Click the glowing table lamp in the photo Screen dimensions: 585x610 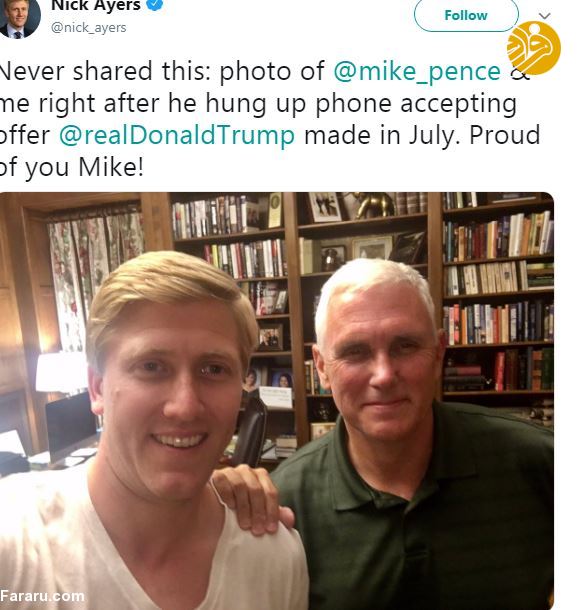tap(61, 372)
